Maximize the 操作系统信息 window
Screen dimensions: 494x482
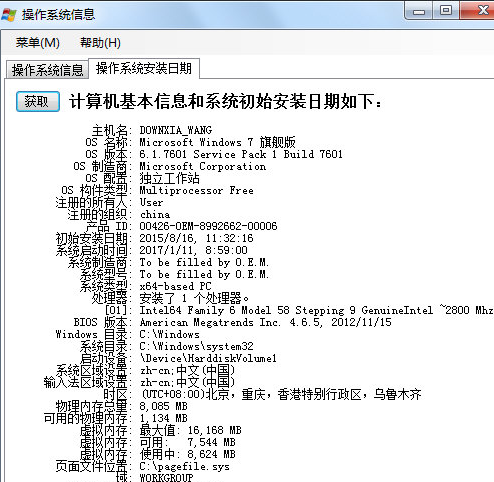[x=446, y=11]
